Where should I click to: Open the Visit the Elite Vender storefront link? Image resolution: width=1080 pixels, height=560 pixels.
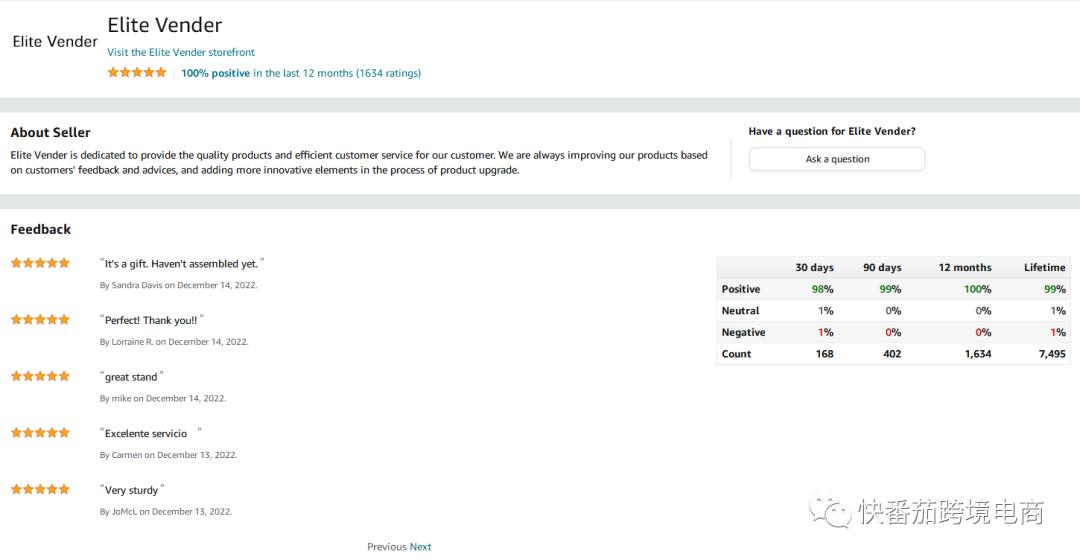point(180,52)
